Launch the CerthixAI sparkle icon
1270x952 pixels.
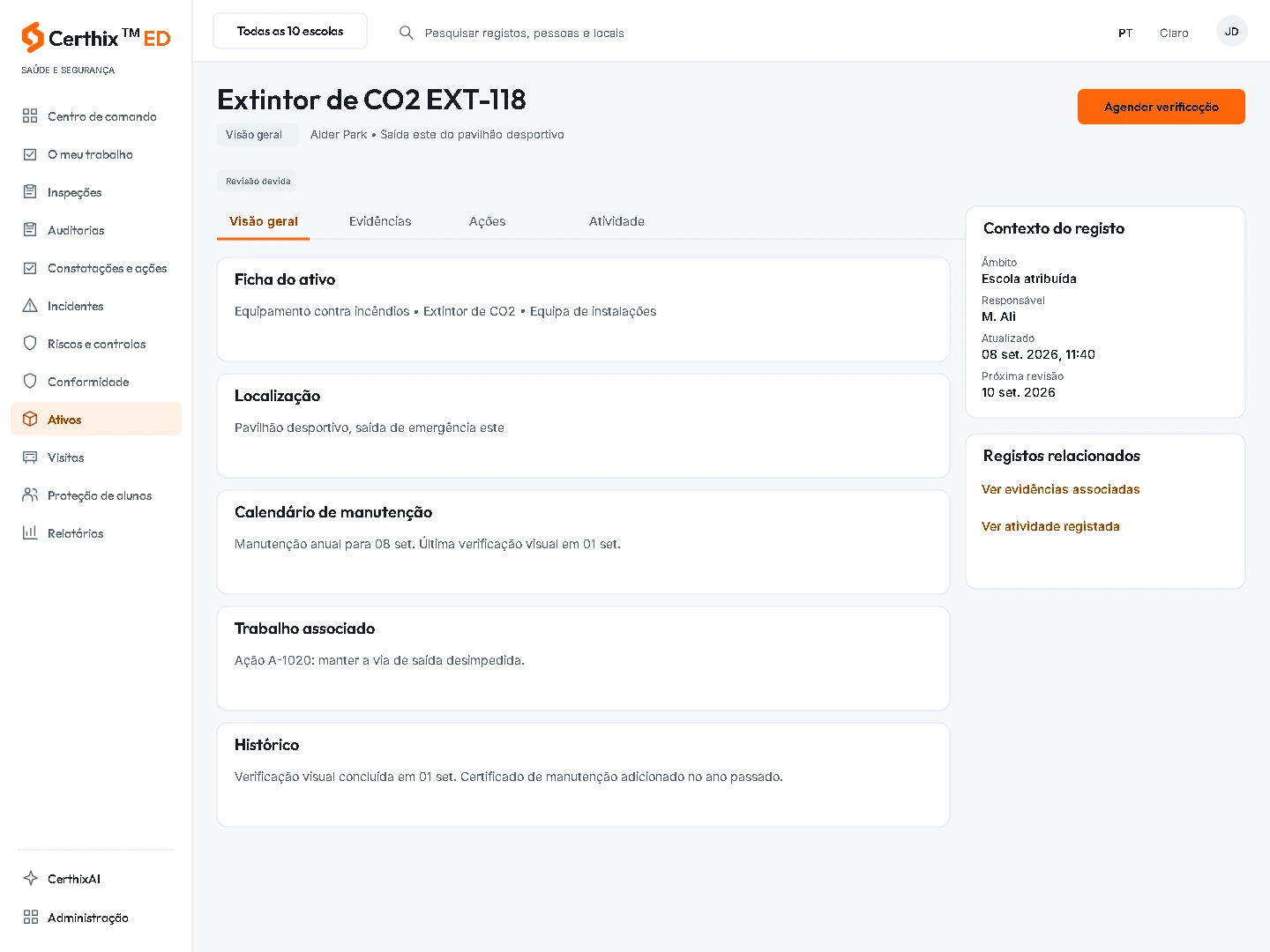tap(30, 879)
